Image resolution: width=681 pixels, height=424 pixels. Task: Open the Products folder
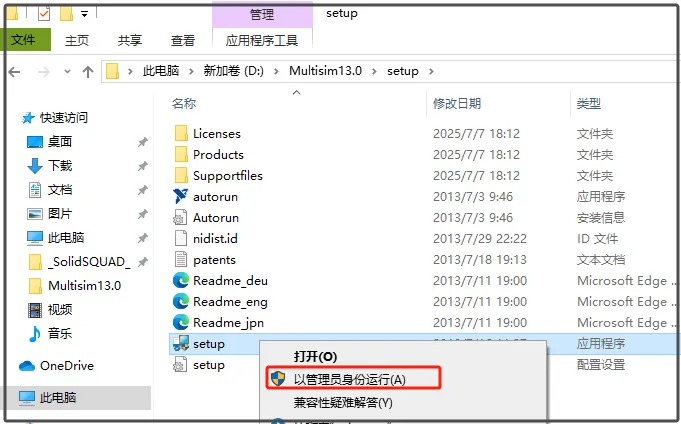pyautogui.click(x=218, y=155)
